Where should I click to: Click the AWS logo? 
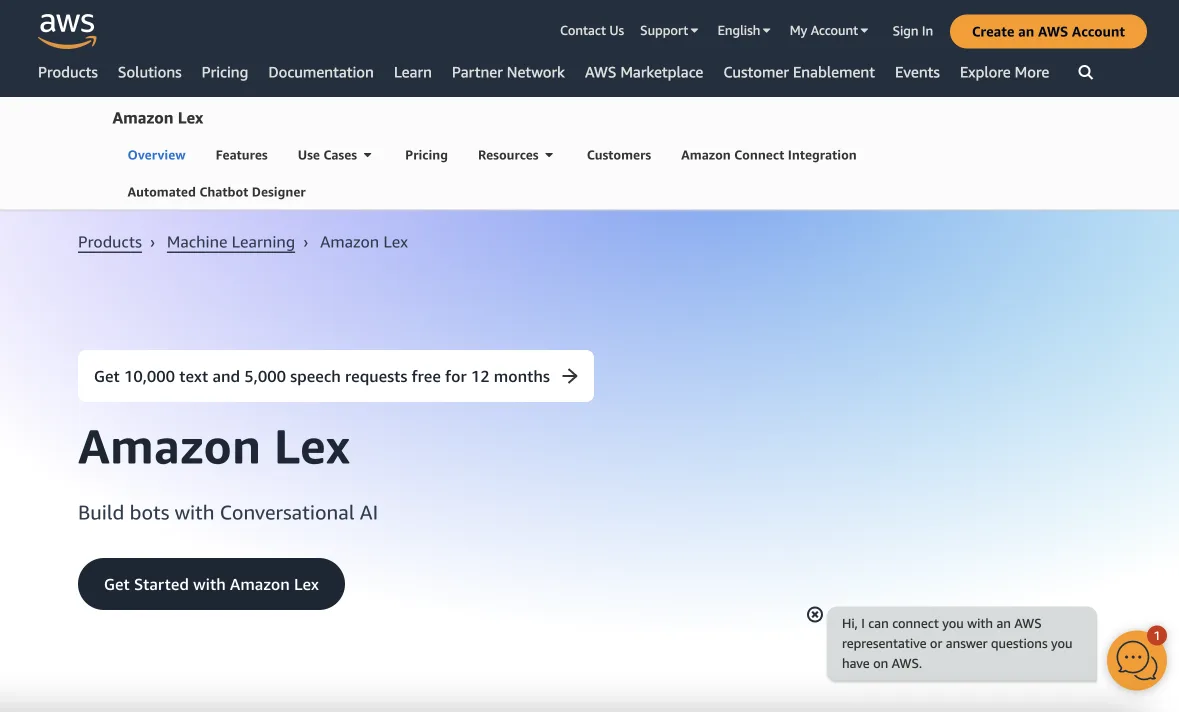tap(66, 31)
